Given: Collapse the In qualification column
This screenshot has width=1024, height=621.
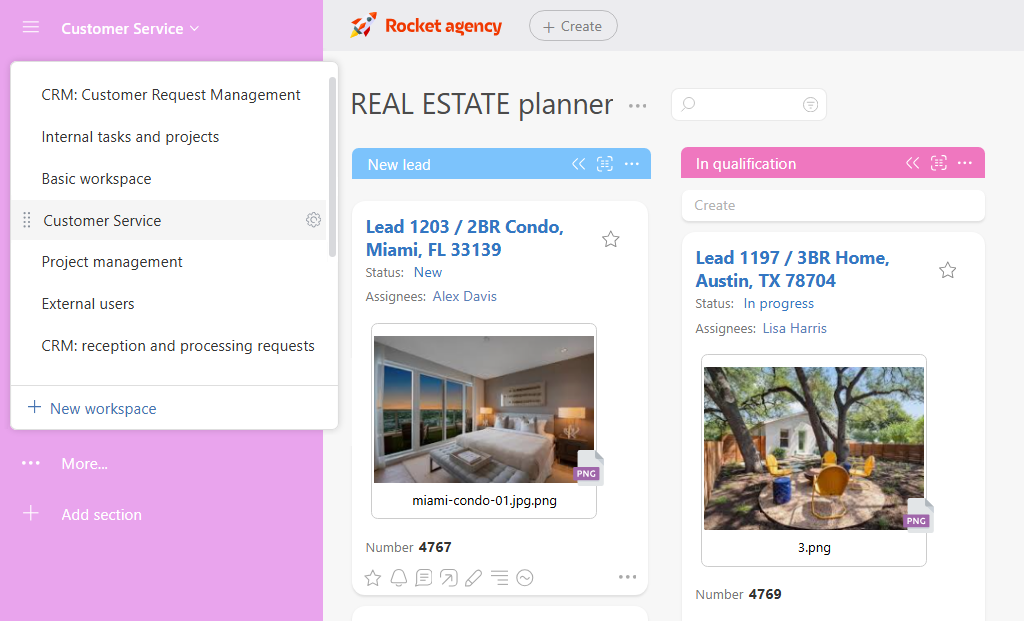Looking at the screenshot, I should pos(912,163).
